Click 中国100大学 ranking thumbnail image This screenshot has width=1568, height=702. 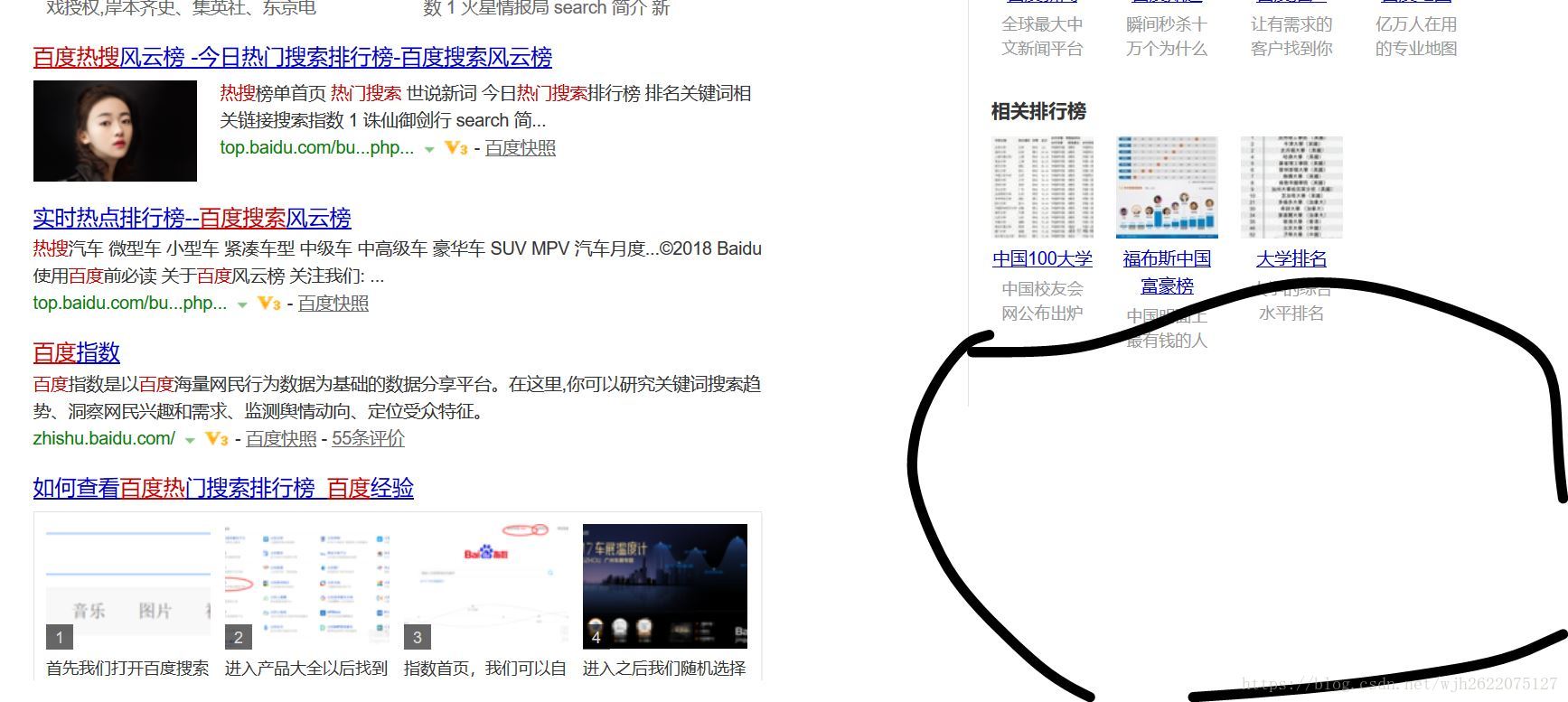(1042, 187)
